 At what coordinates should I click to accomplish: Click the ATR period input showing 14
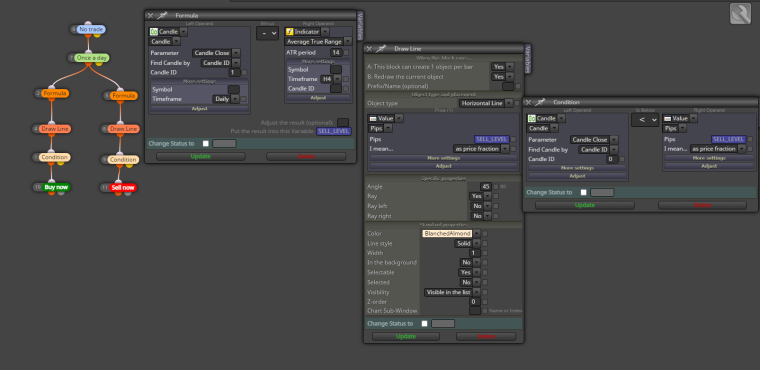pos(336,52)
